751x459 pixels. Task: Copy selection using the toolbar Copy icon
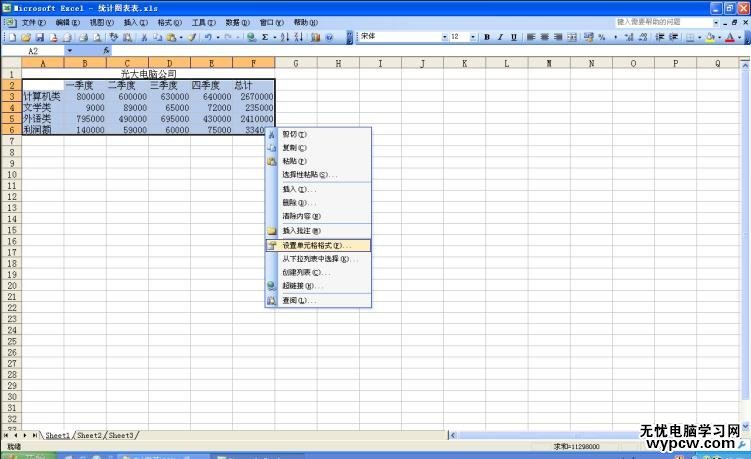157,37
